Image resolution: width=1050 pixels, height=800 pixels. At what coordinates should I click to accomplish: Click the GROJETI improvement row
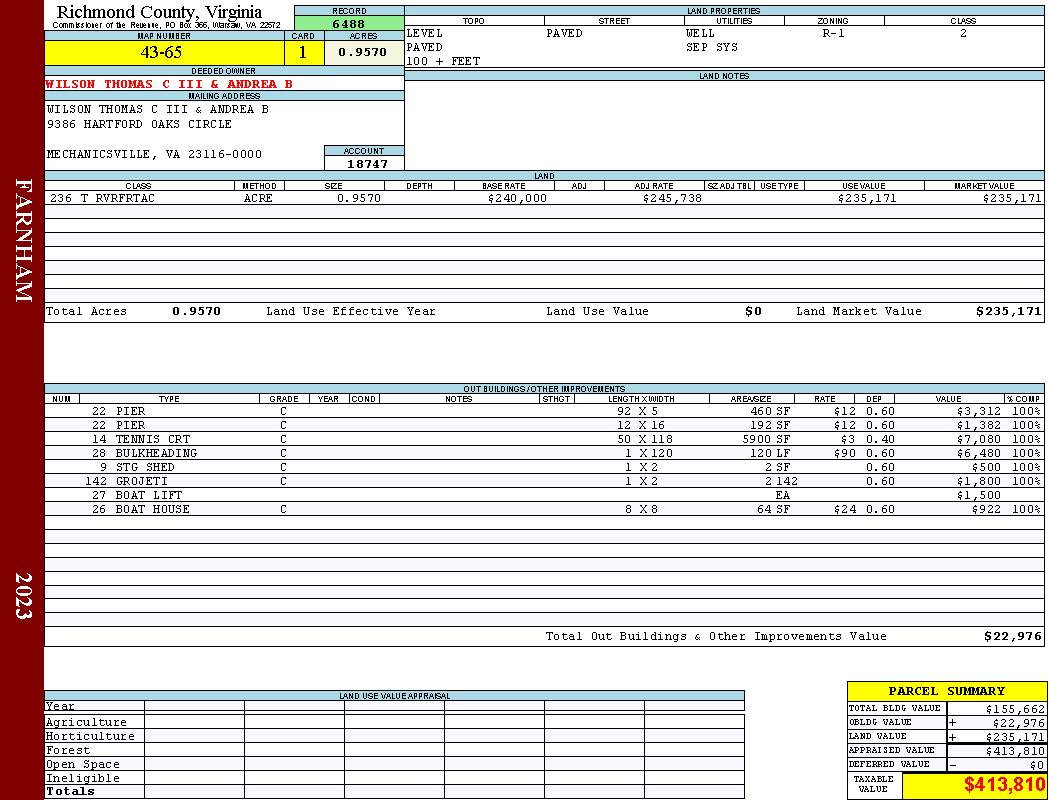click(x=544, y=481)
